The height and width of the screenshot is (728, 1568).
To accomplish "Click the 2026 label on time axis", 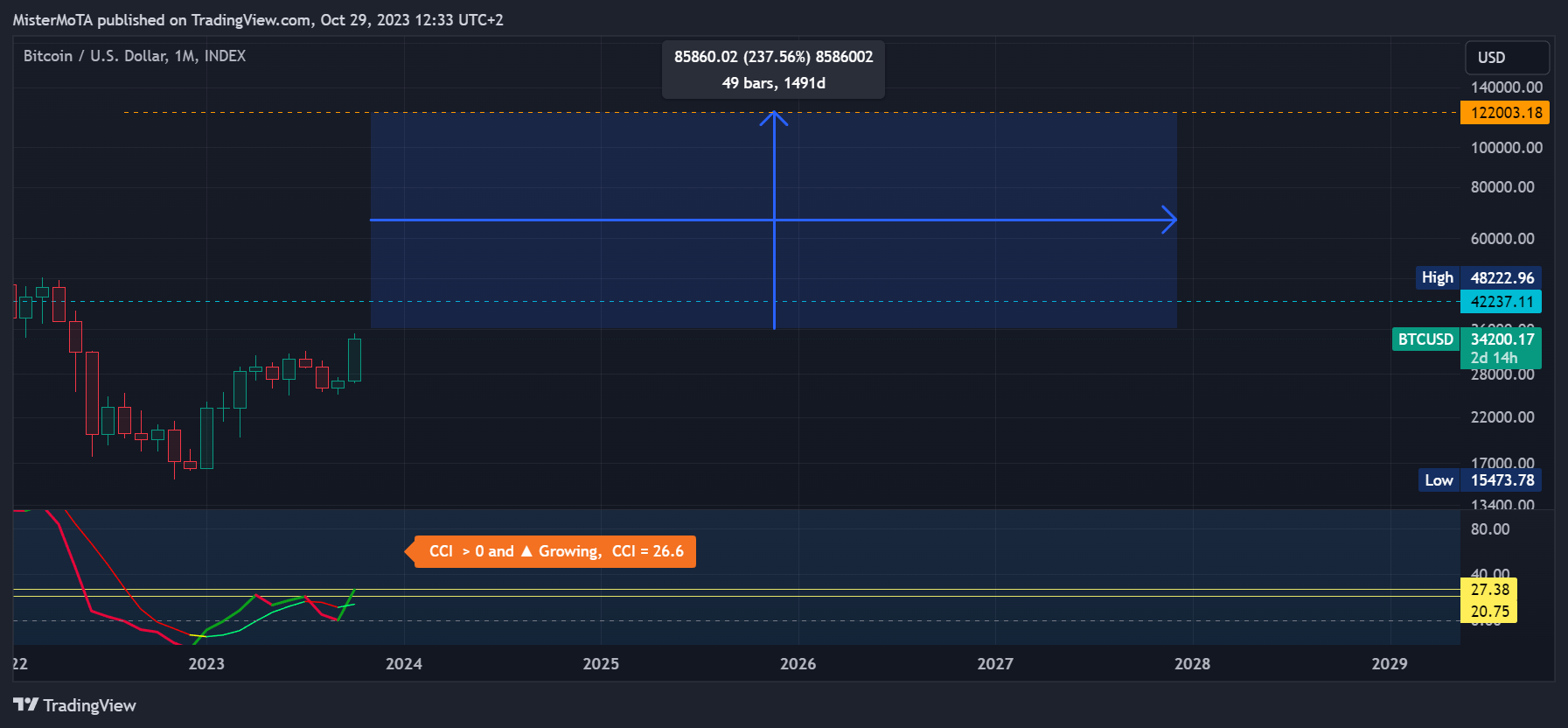I will tap(798, 664).
